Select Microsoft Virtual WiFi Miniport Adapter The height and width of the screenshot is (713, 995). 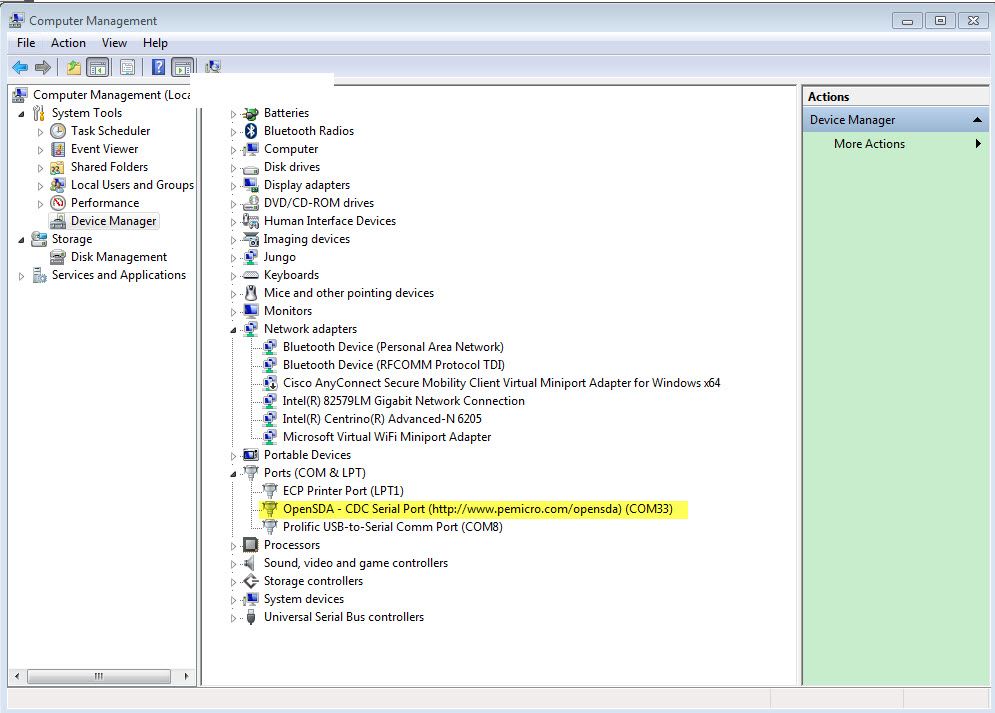(386, 437)
